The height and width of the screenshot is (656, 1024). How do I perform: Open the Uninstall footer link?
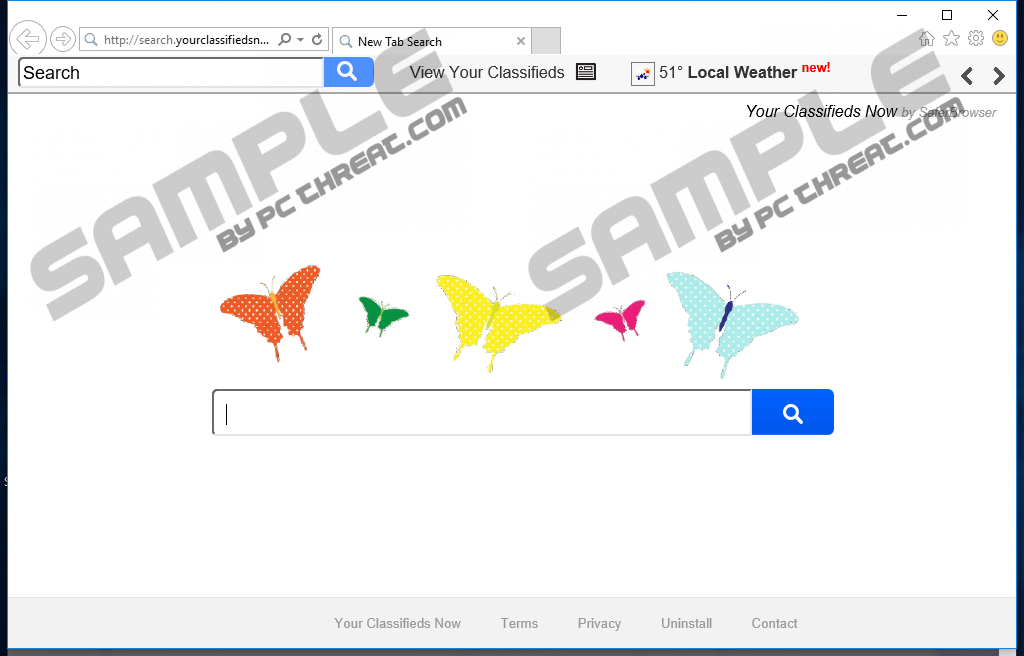pyautogui.click(x=686, y=623)
